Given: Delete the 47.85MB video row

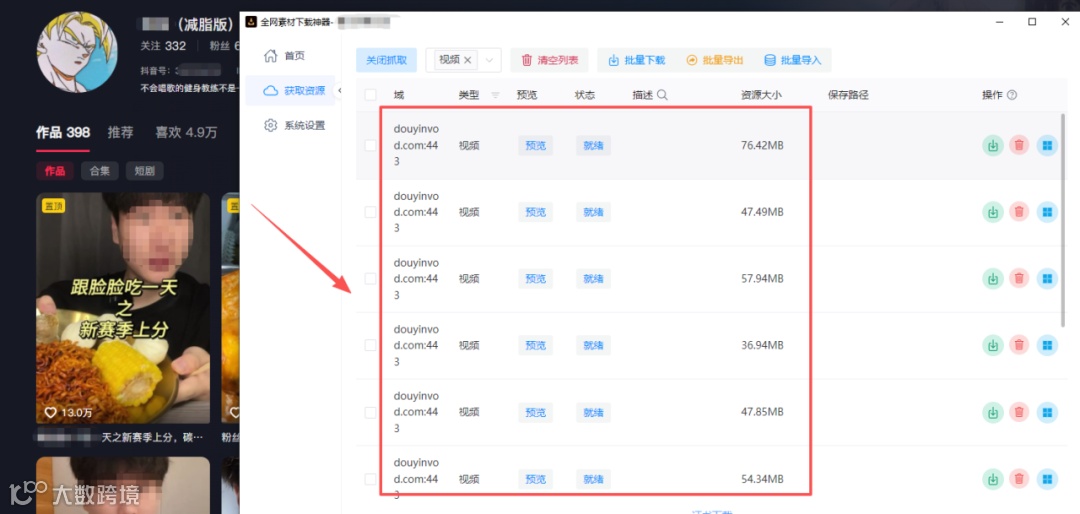Looking at the screenshot, I should [1019, 412].
